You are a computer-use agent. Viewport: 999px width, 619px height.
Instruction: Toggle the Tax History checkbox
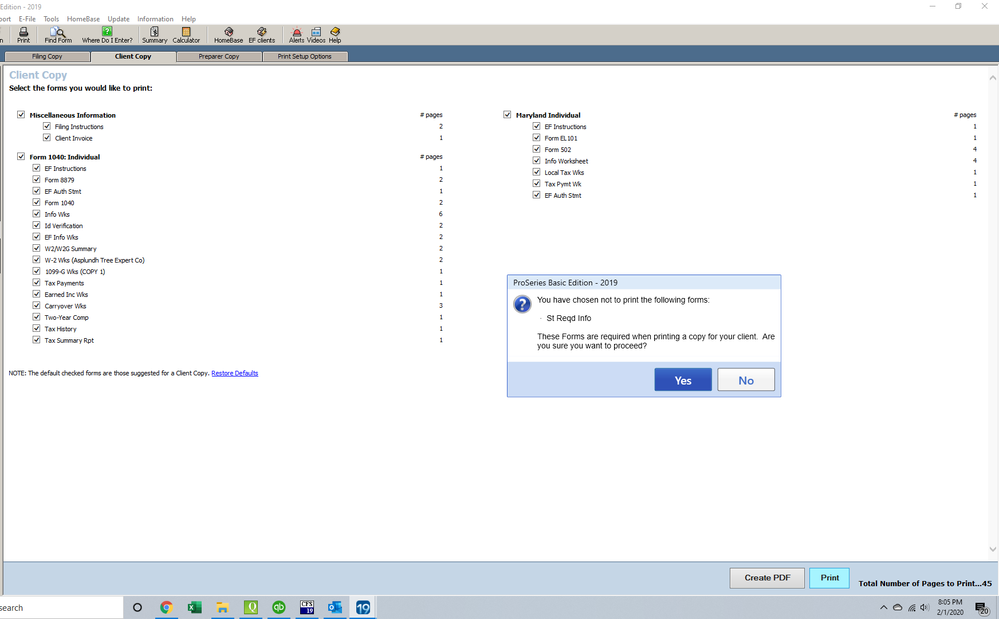(x=35, y=328)
